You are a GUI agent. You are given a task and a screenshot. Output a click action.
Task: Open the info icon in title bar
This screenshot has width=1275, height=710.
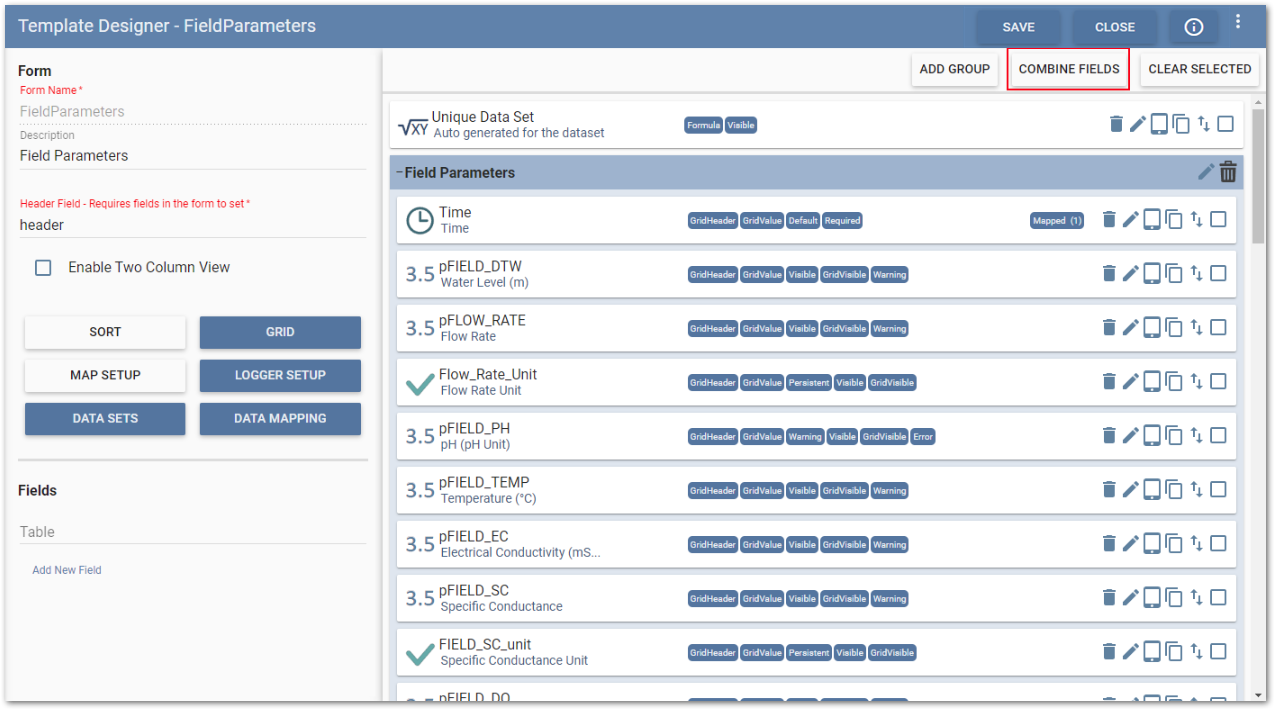(x=1194, y=27)
